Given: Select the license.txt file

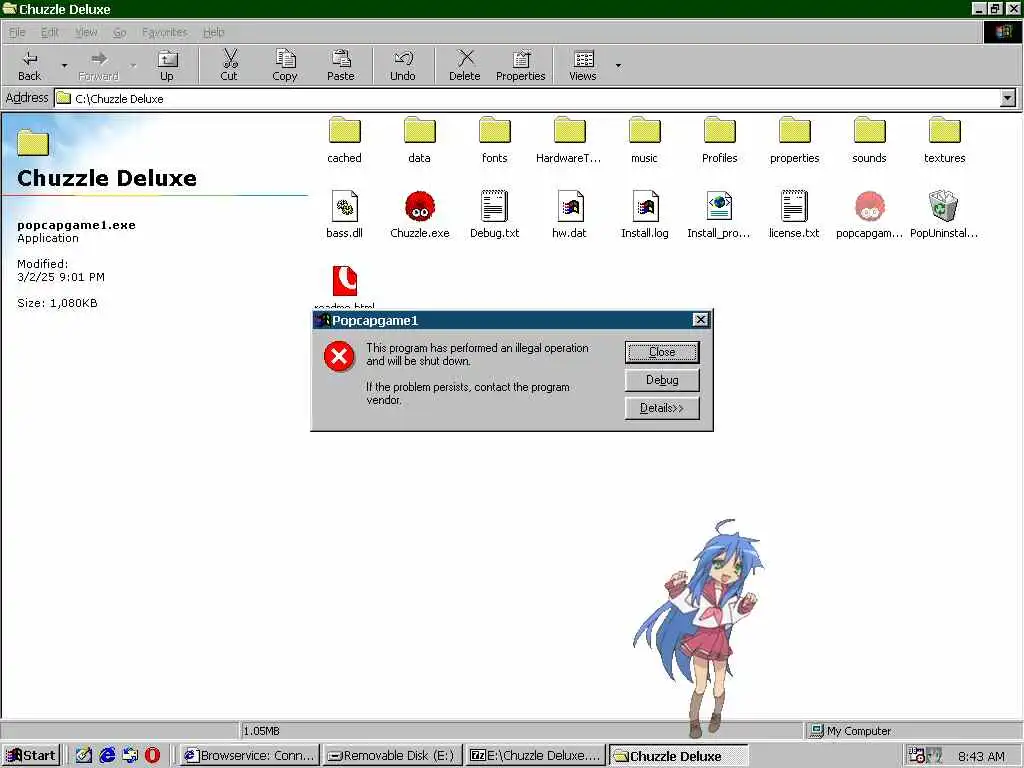Looking at the screenshot, I should tap(794, 214).
